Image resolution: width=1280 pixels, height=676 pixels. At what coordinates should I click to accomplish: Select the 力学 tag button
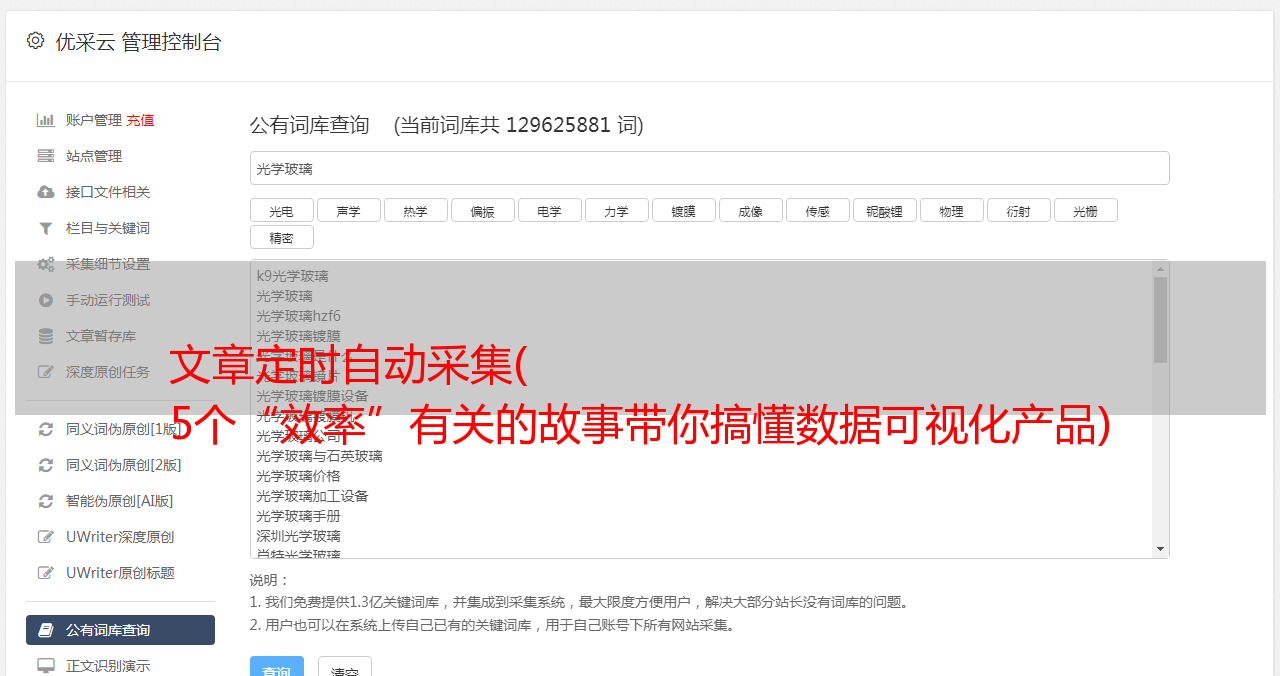[x=617, y=210]
